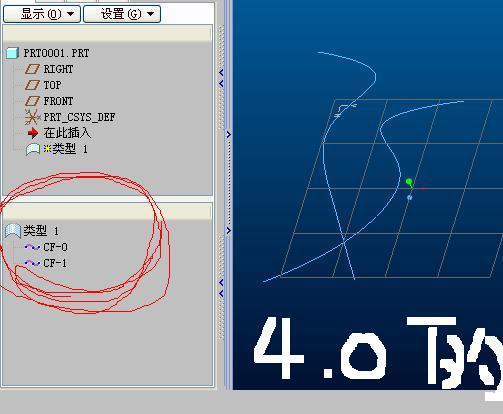Open the 设置(G) dropdown menu
This screenshot has width=503, height=414.
122,14
